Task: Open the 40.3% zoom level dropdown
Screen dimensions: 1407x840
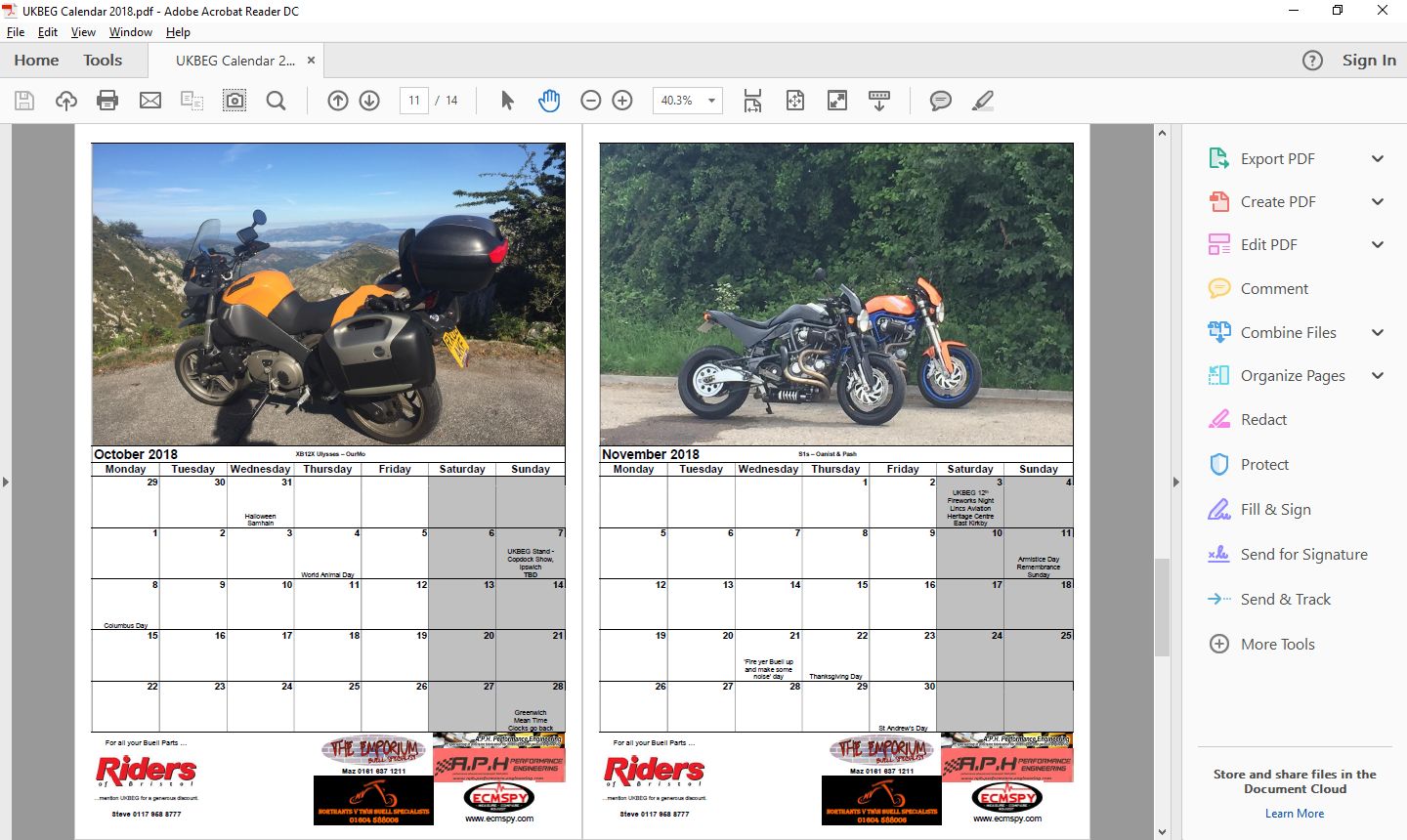Action: (711, 101)
